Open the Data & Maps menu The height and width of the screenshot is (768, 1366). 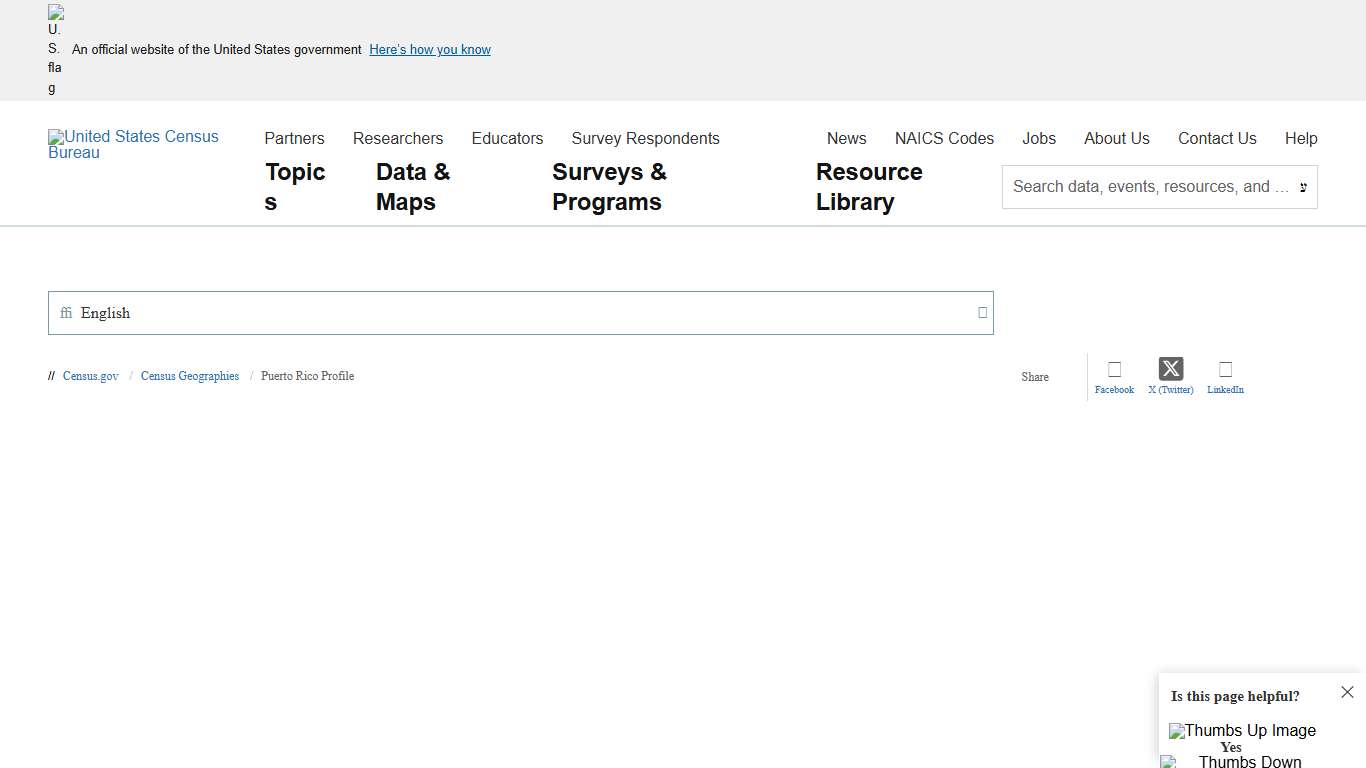(x=413, y=187)
